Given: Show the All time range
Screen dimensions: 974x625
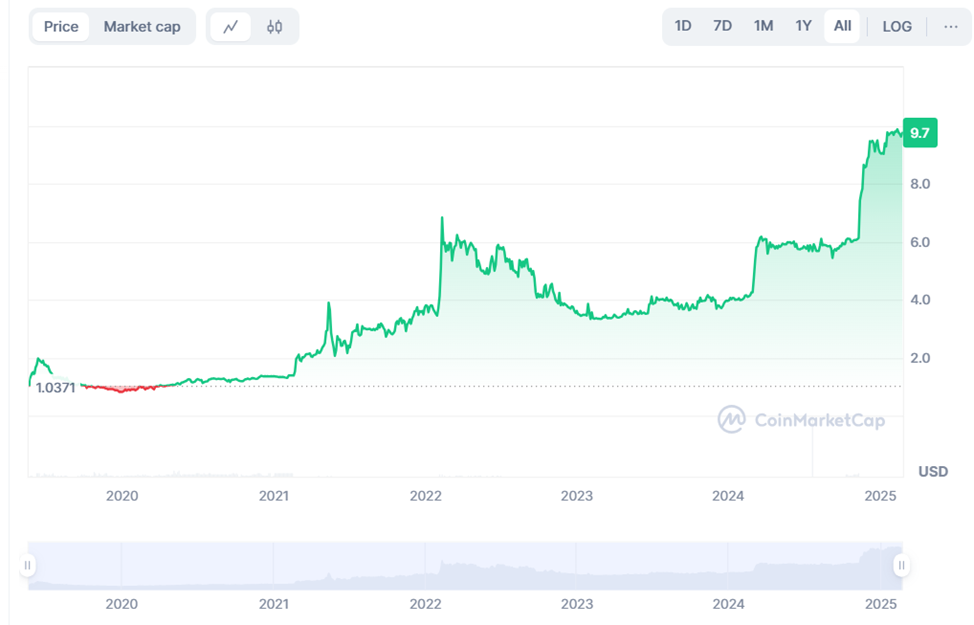Looking at the screenshot, I should click(x=842, y=26).
